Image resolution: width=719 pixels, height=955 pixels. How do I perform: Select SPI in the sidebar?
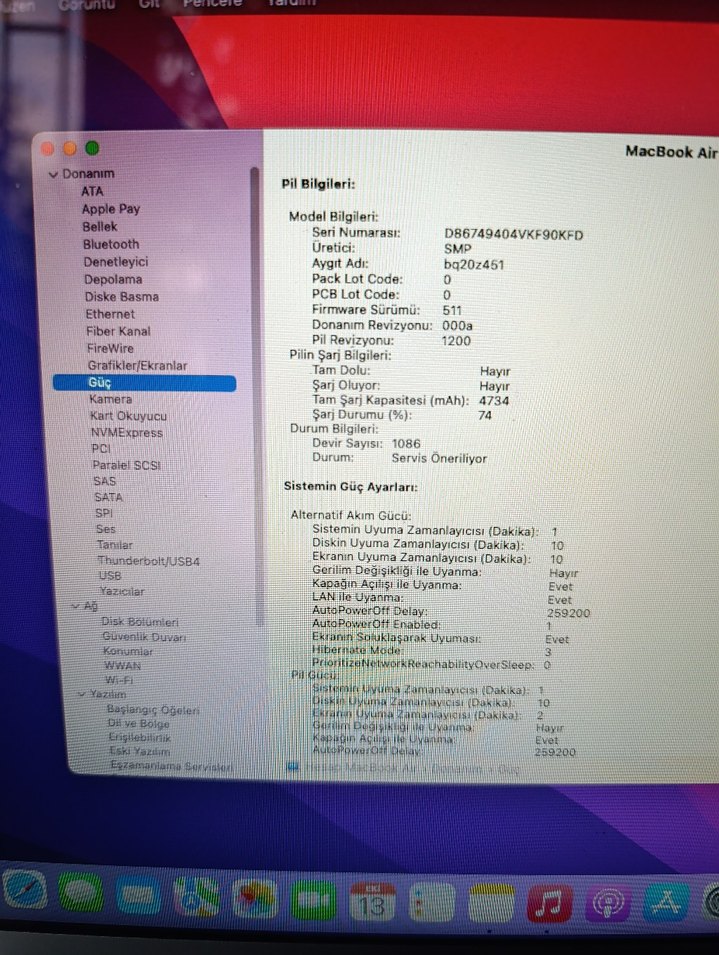point(103,513)
